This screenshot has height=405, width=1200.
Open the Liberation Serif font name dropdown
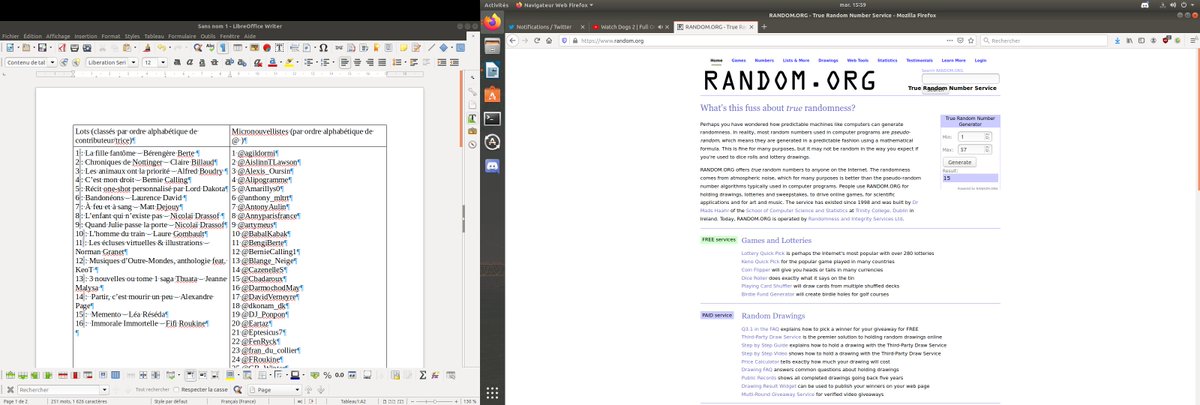pos(133,62)
